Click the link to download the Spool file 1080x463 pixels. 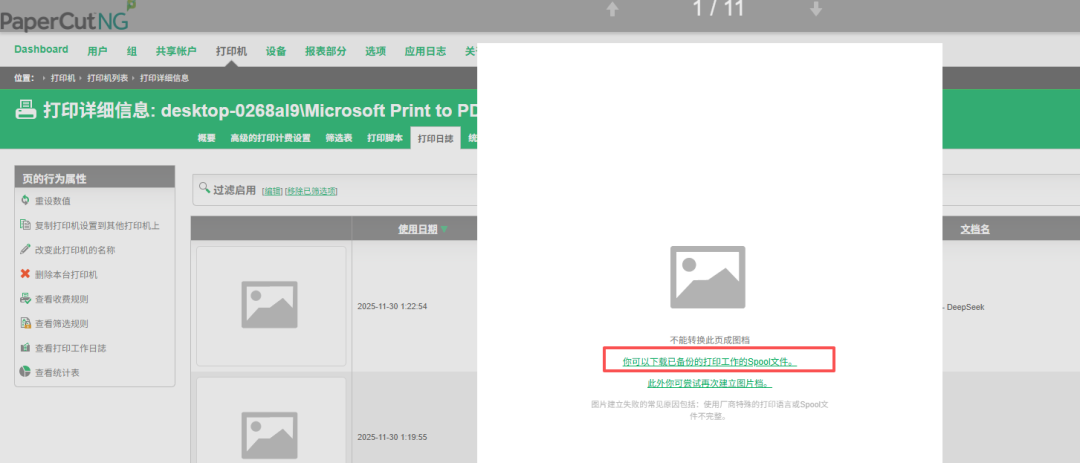click(709, 360)
